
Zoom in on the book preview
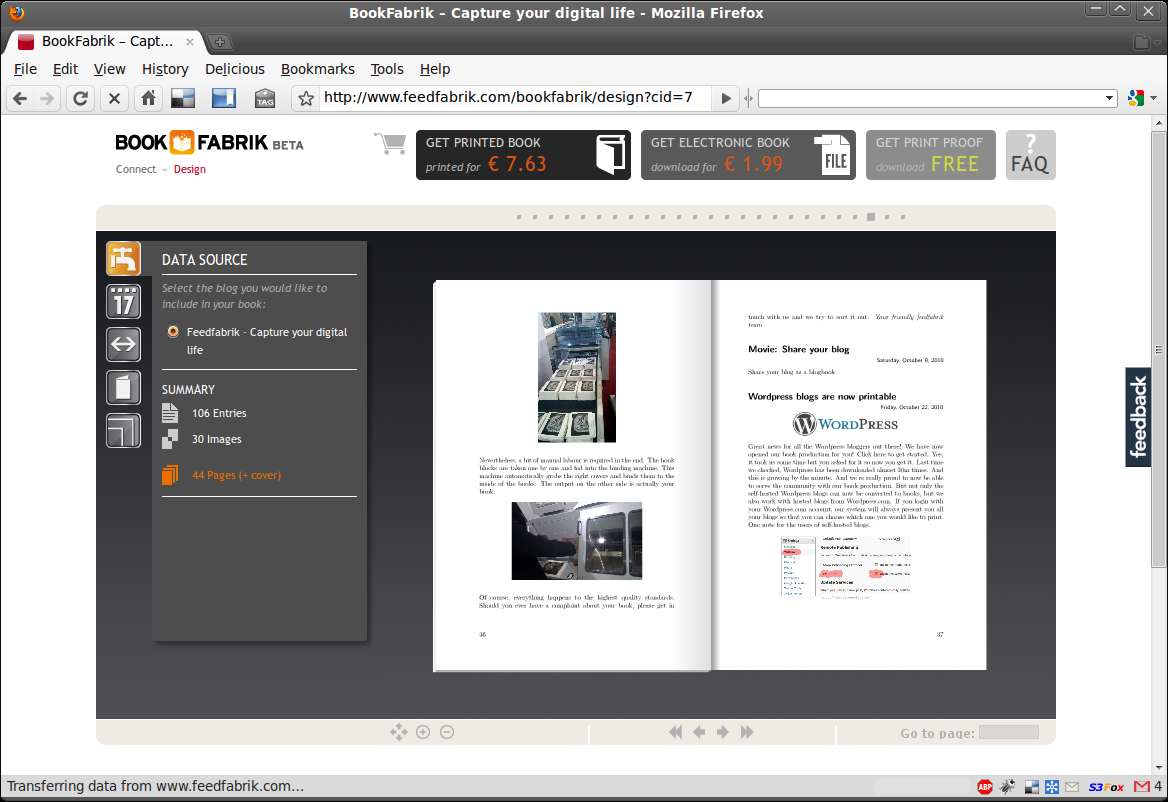click(423, 732)
